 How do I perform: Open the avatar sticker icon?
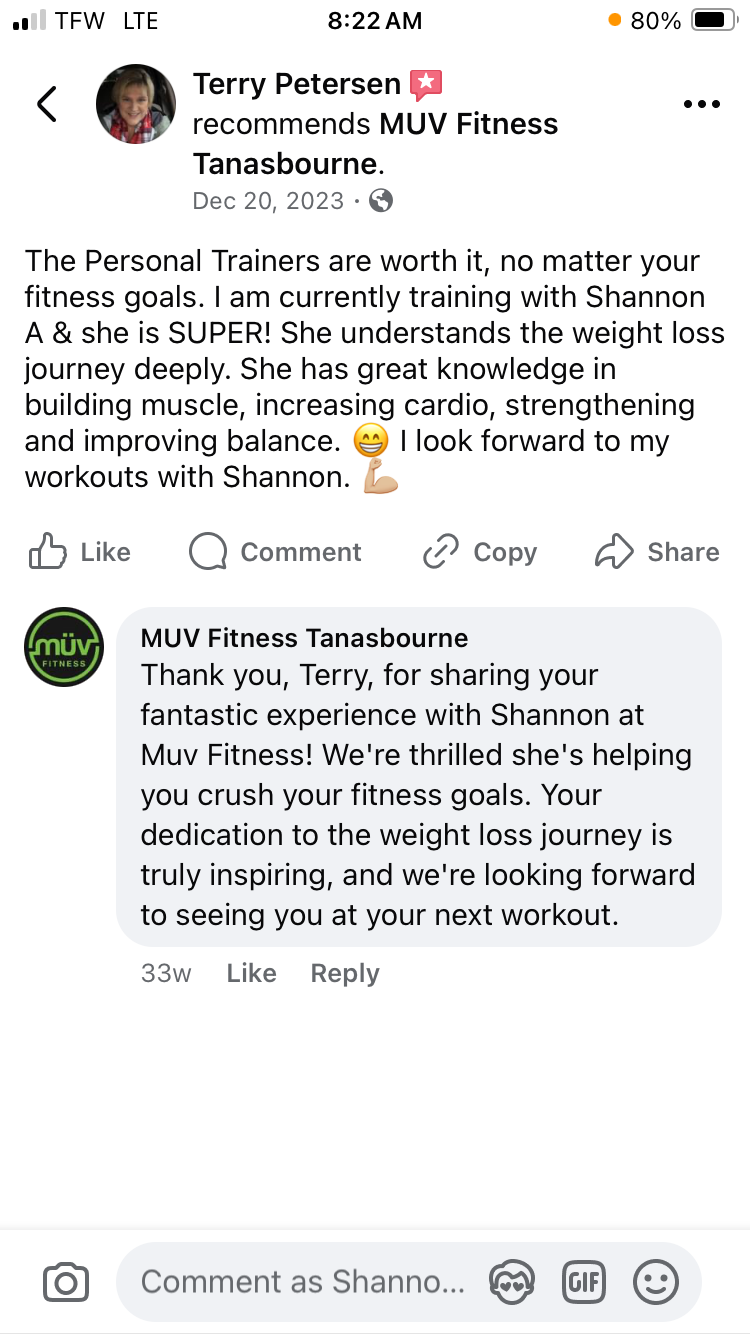[x=511, y=1281]
